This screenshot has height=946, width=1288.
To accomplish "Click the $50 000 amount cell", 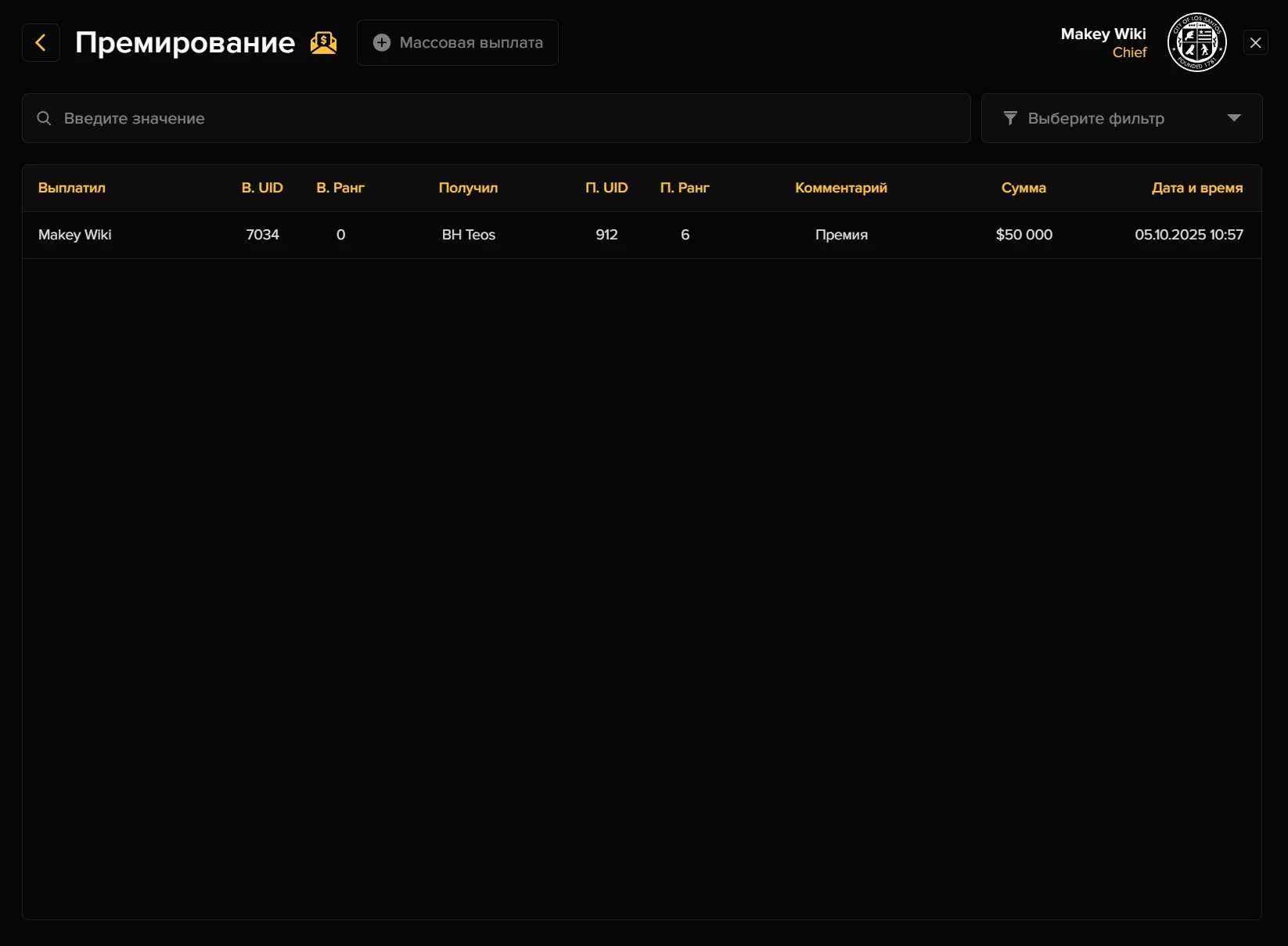I will (x=1024, y=235).
